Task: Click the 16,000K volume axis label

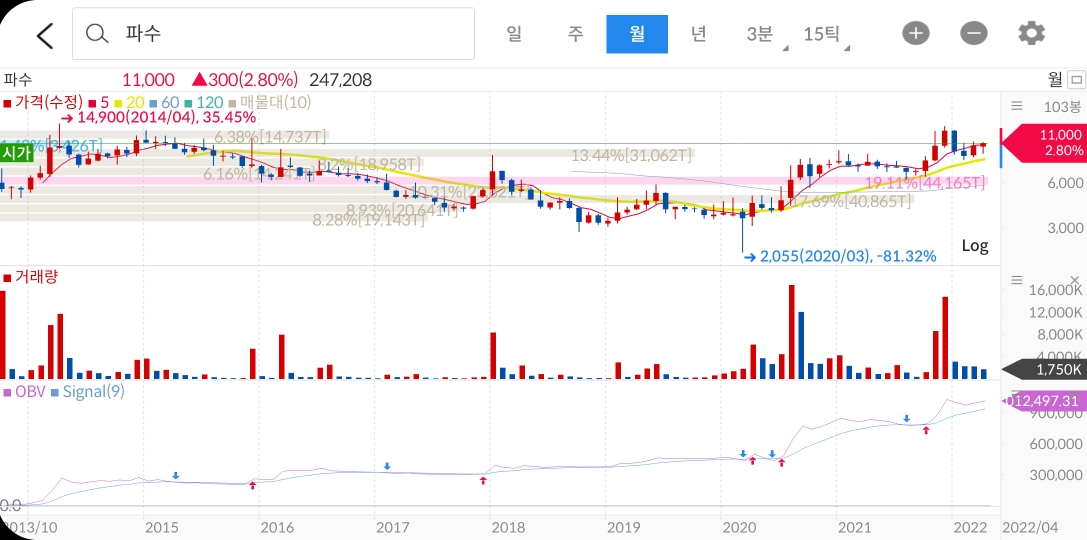Action: (1056, 290)
